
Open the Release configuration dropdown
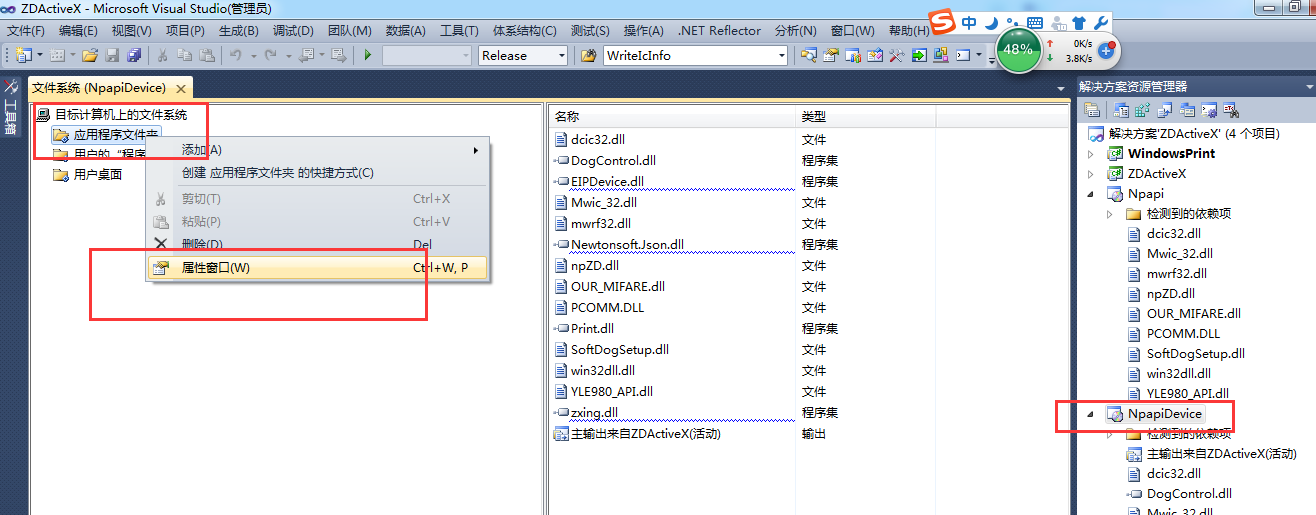point(523,55)
